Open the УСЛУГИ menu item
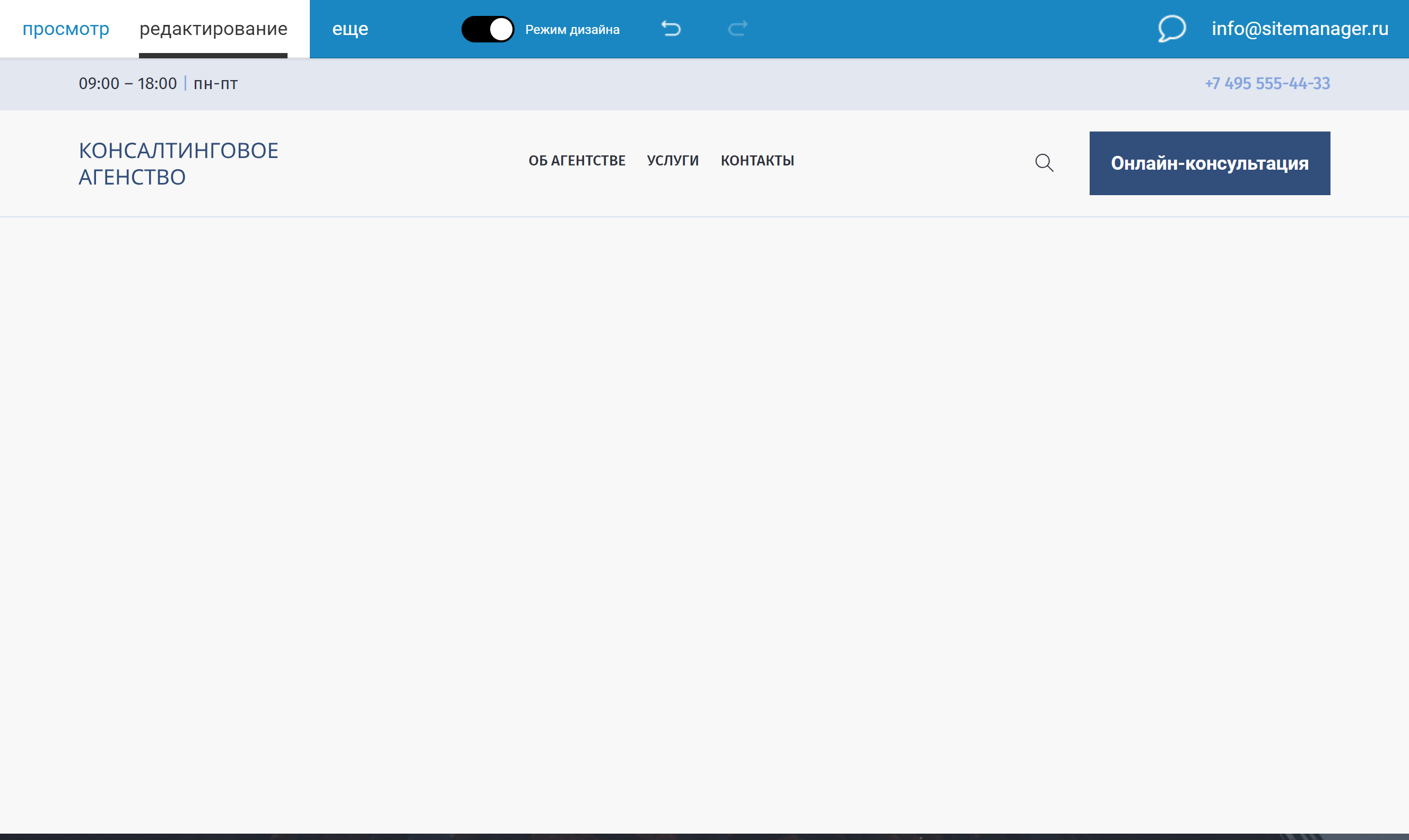This screenshot has height=840, width=1409. [673, 161]
